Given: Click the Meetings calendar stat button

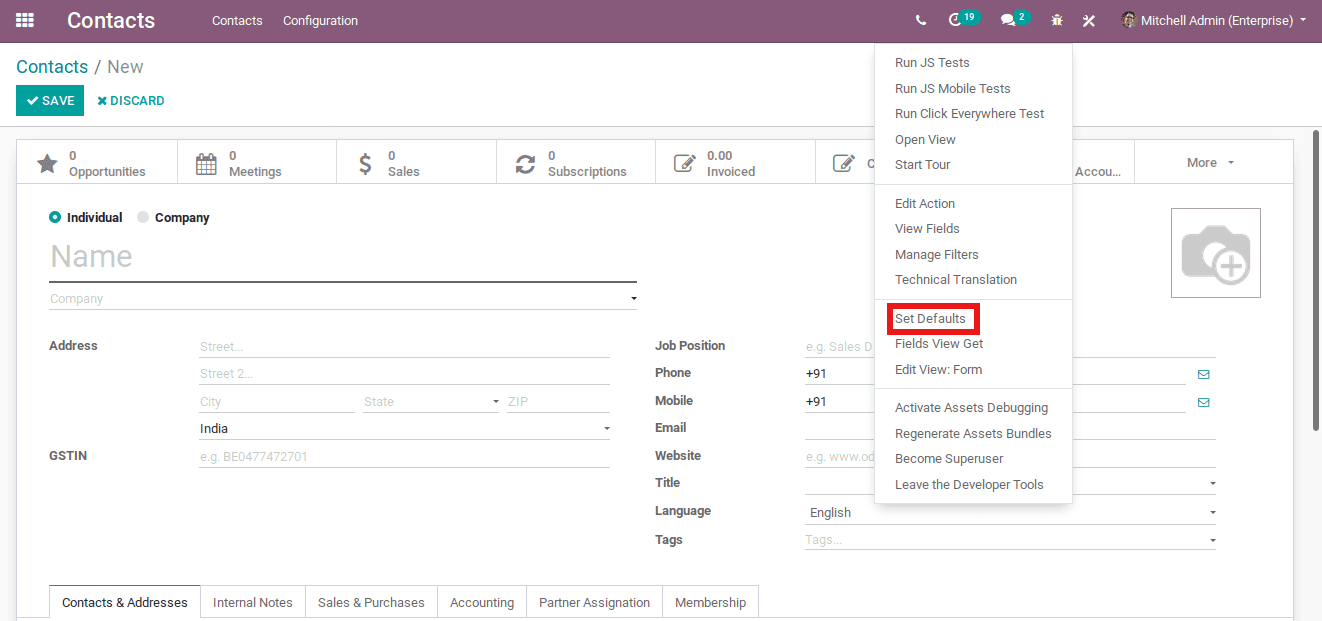Looking at the screenshot, I should [257, 163].
